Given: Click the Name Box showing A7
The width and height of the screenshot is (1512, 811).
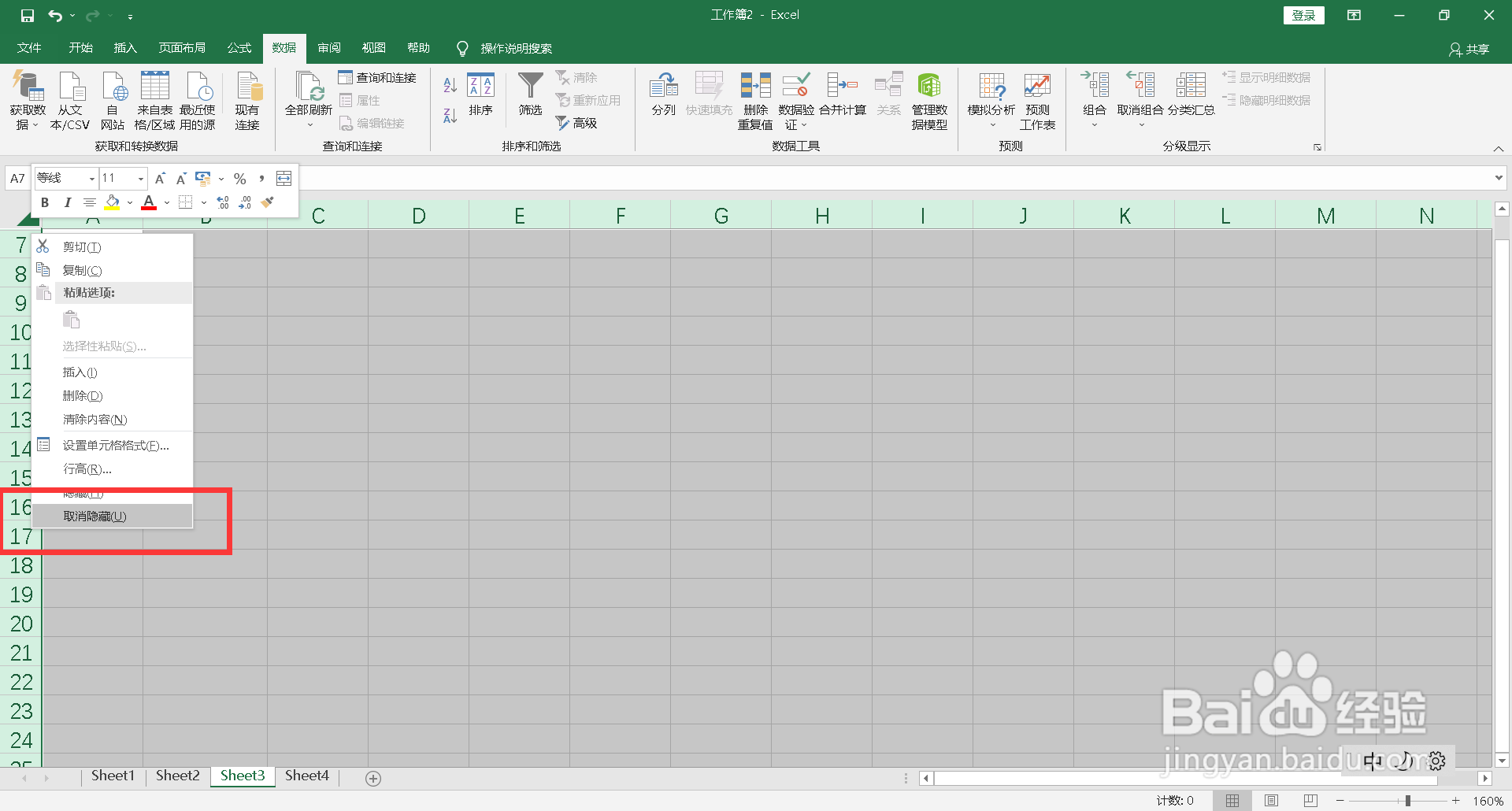Looking at the screenshot, I should point(17,178).
